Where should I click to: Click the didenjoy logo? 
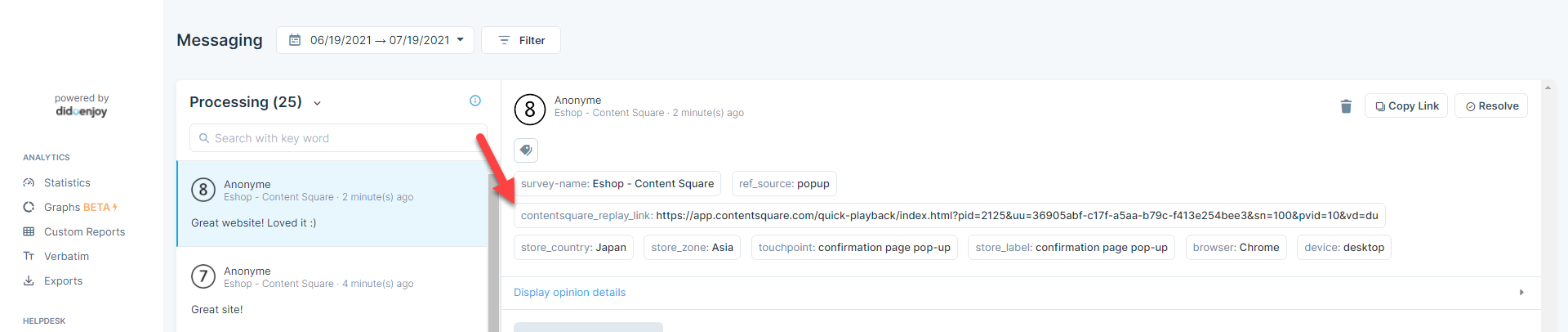[x=82, y=111]
